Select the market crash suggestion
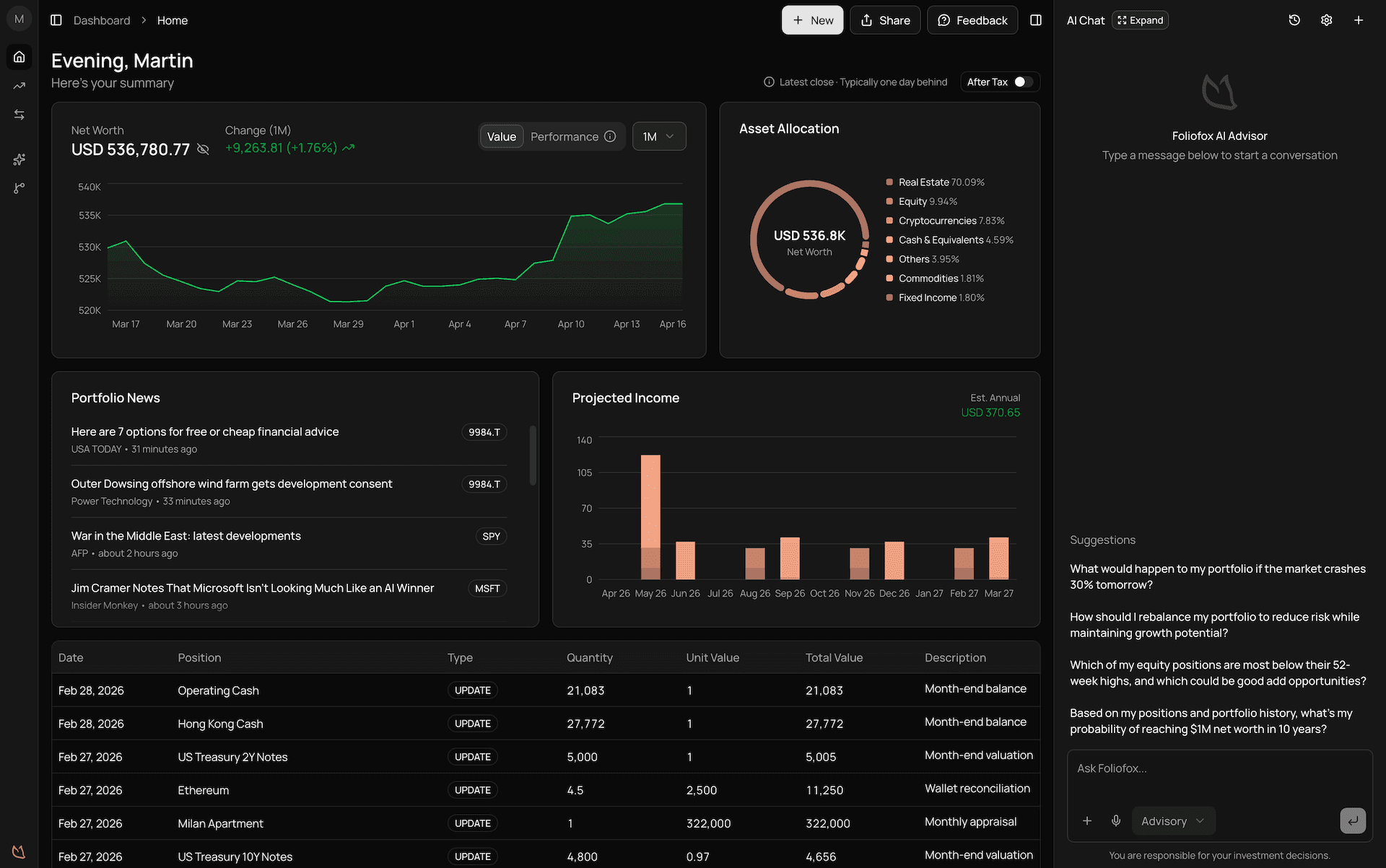1386x868 pixels. click(1218, 577)
